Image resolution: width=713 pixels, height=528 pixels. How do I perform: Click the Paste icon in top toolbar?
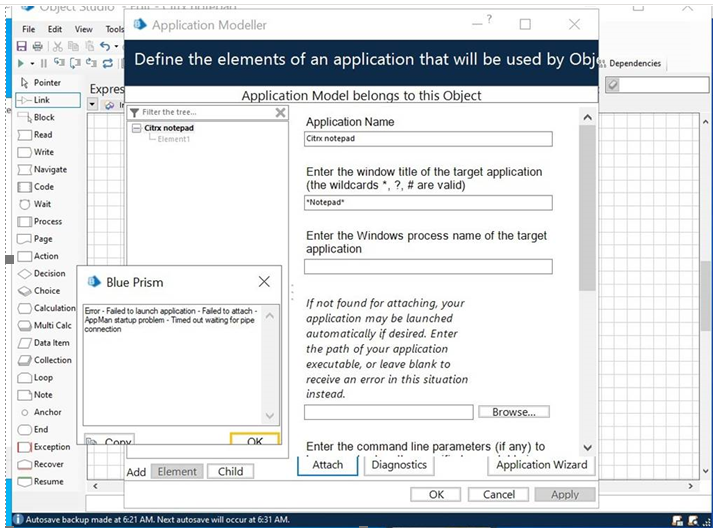click(x=90, y=46)
